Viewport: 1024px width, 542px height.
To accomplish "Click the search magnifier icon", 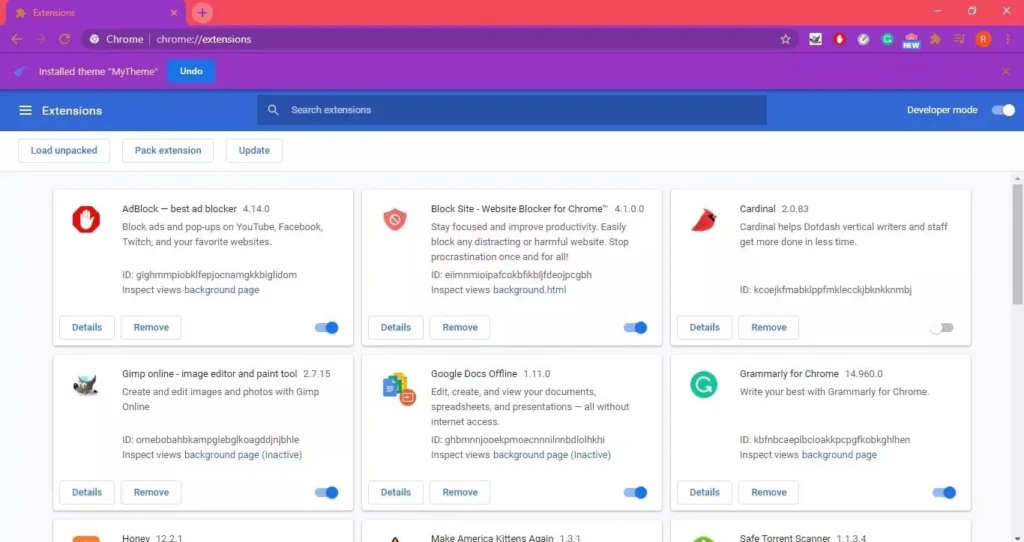I will coord(274,110).
